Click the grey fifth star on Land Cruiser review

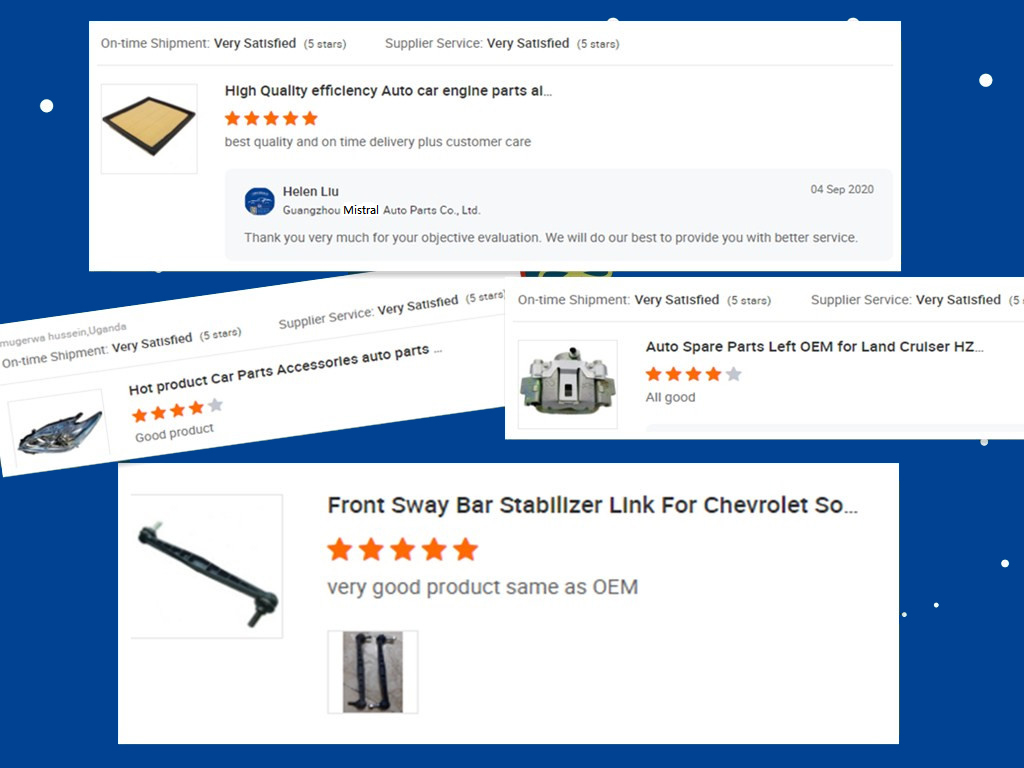(x=733, y=374)
